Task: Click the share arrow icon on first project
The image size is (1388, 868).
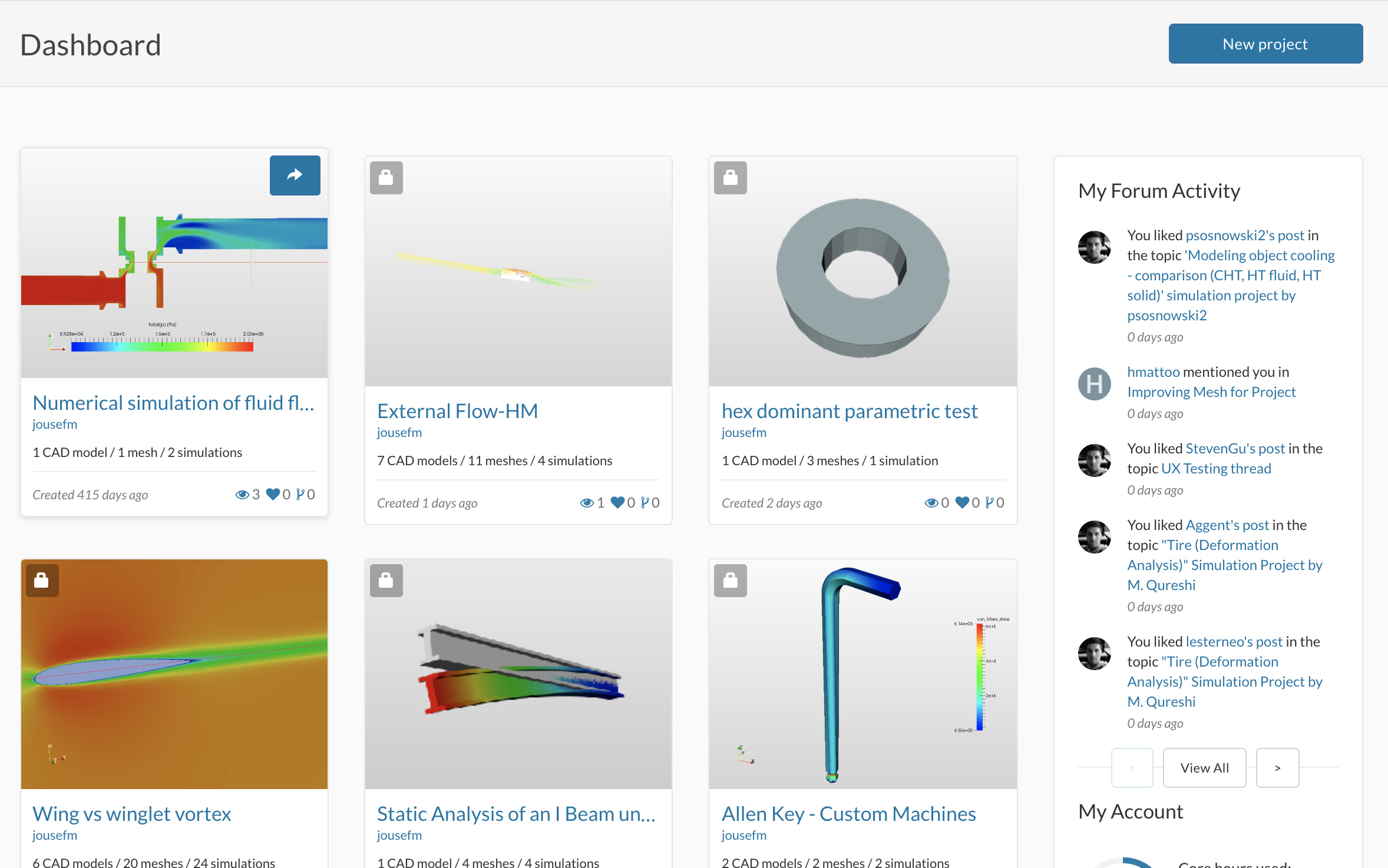Action: pyautogui.click(x=295, y=175)
